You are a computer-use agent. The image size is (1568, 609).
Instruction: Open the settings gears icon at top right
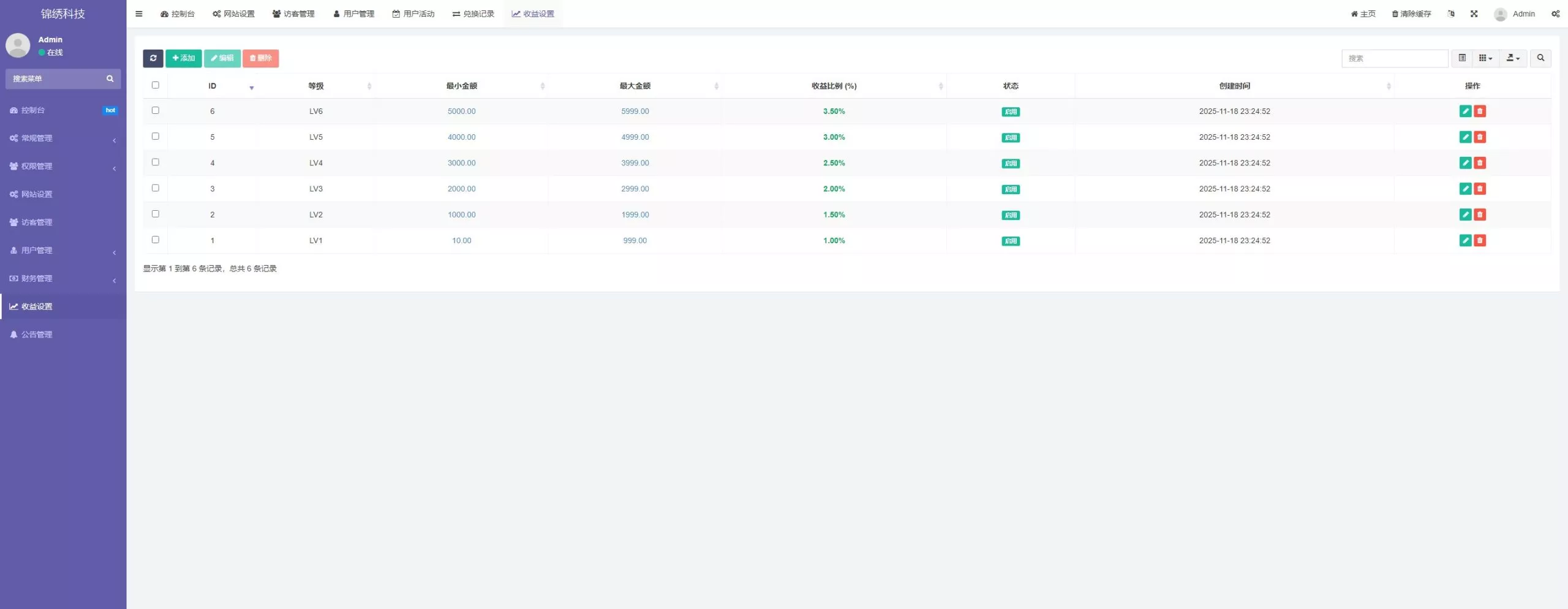pos(1555,14)
